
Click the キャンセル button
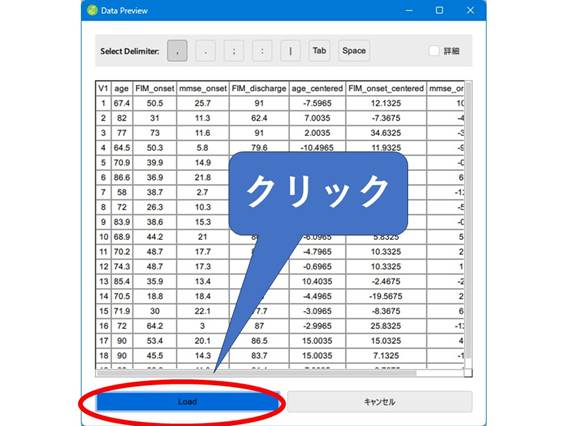coord(380,401)
